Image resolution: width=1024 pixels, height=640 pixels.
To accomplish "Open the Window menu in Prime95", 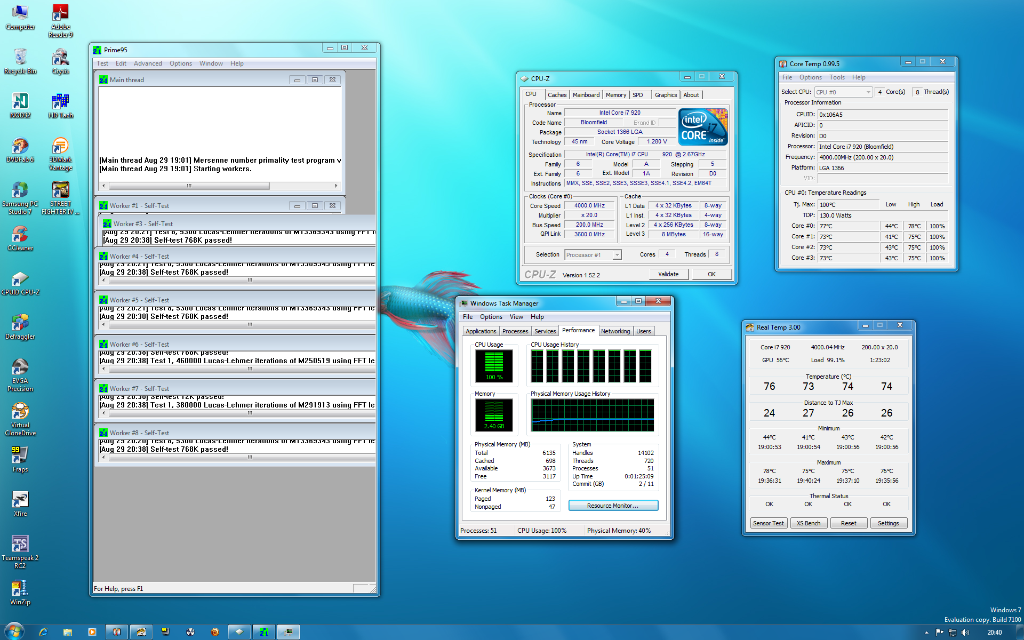I will [x=211, y=63].
